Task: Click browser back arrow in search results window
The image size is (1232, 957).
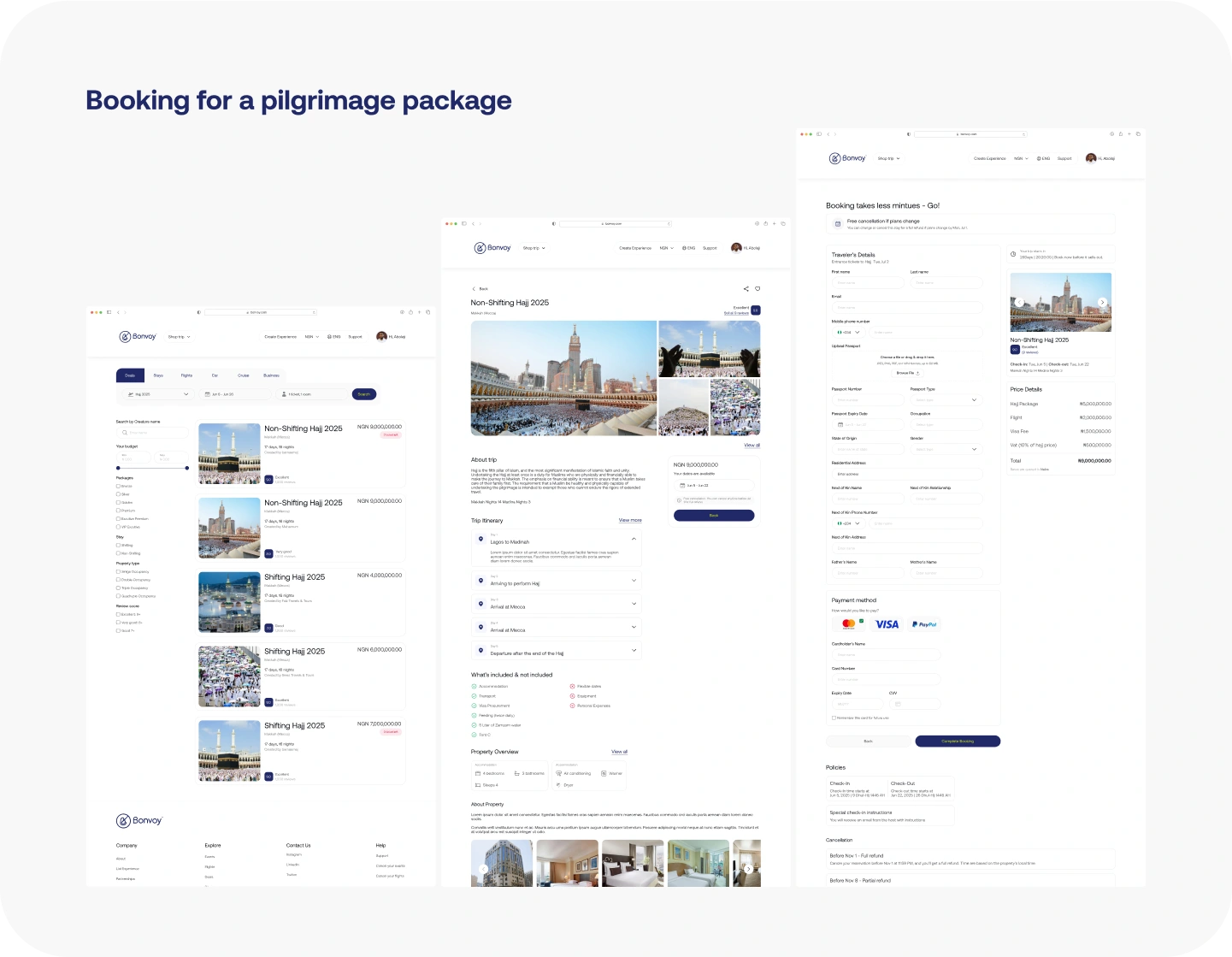Action: coord(118,312)
